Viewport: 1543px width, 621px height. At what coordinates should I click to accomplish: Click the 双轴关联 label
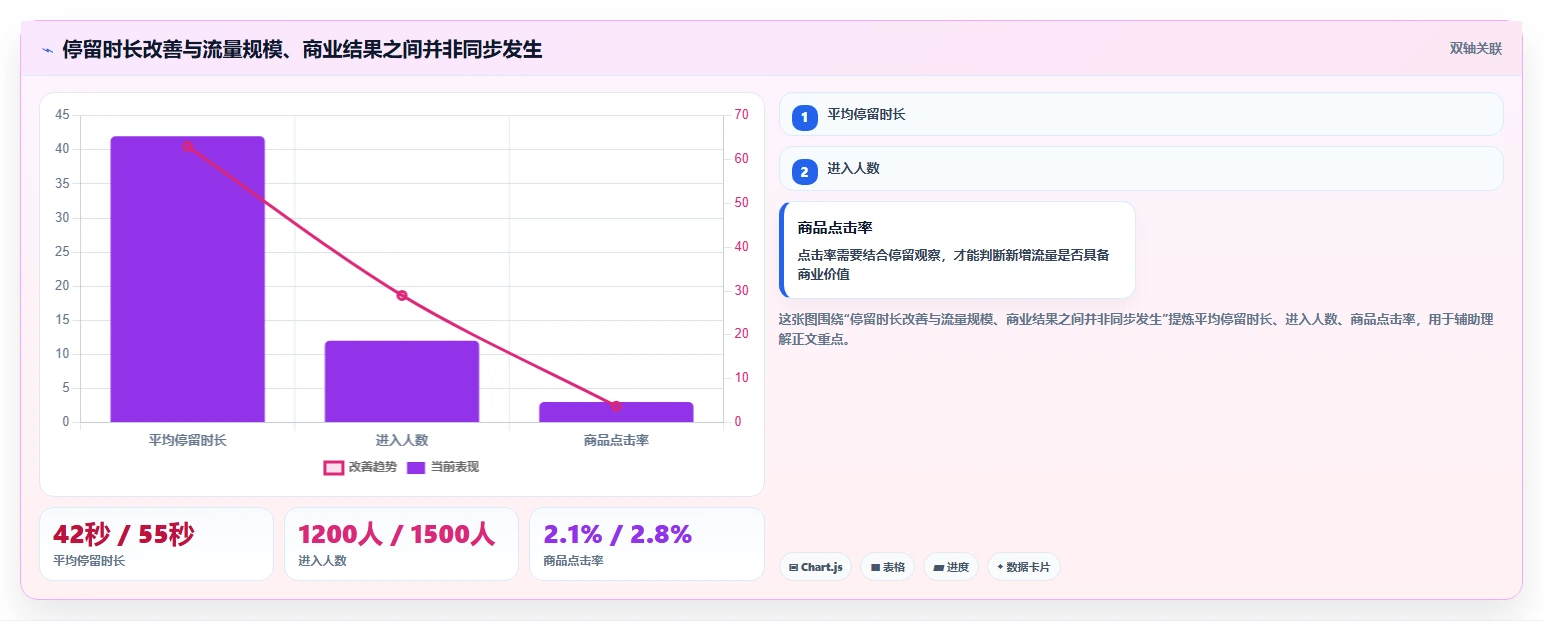coord(1476,48)
